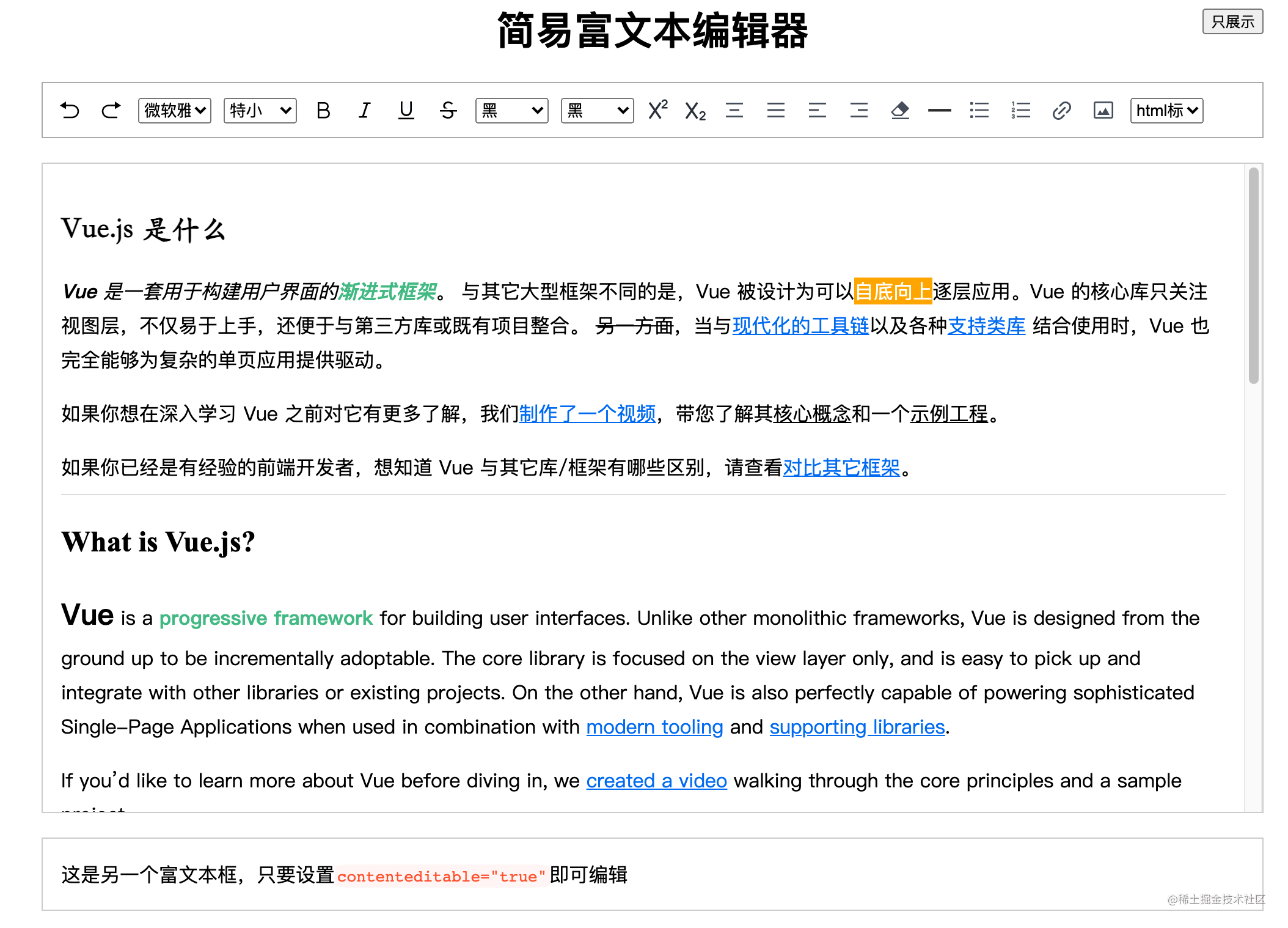
Task: Click the editor vertical scrollbar thumb
Action: pyautogui.click(x=1254, y=276)
